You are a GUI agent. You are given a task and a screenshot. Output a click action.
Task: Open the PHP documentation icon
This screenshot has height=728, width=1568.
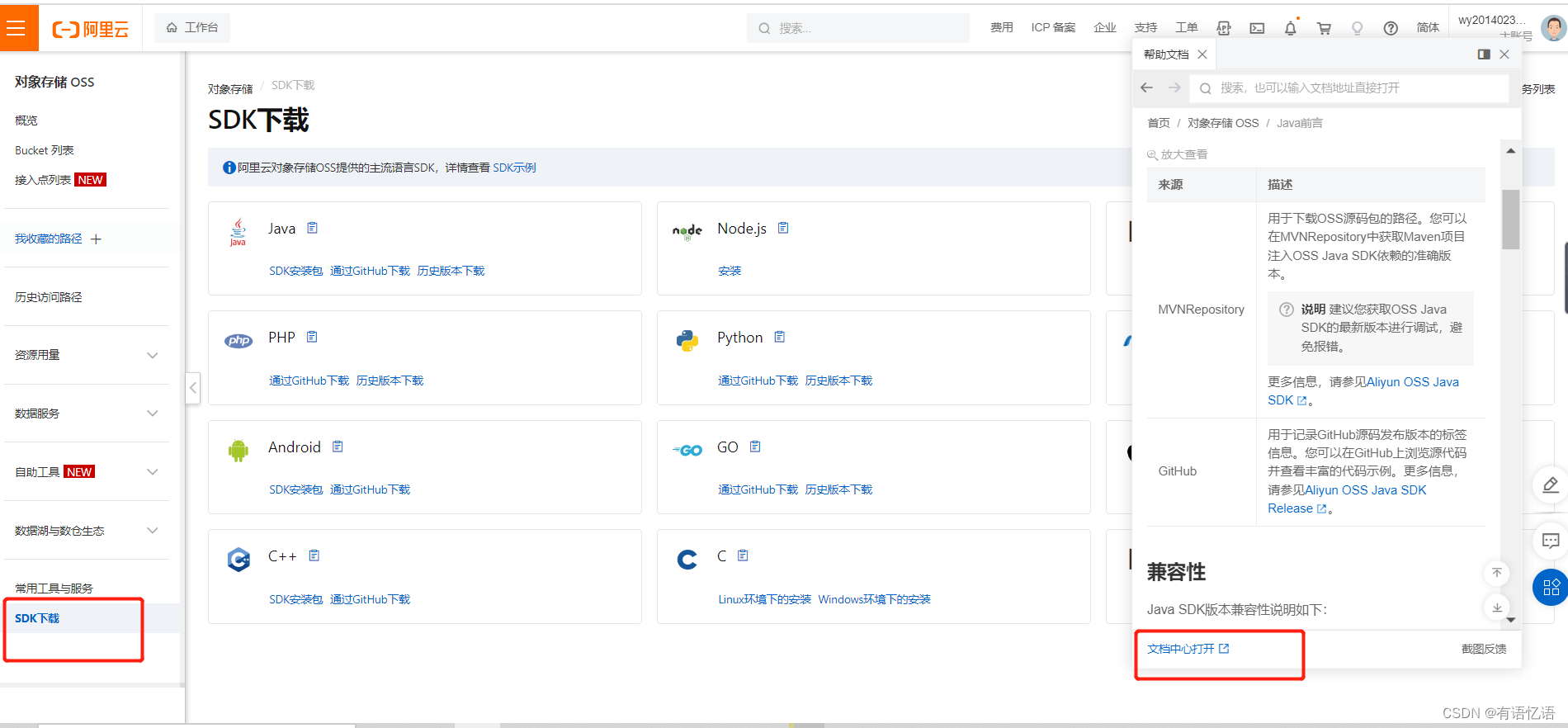point(312,337)
